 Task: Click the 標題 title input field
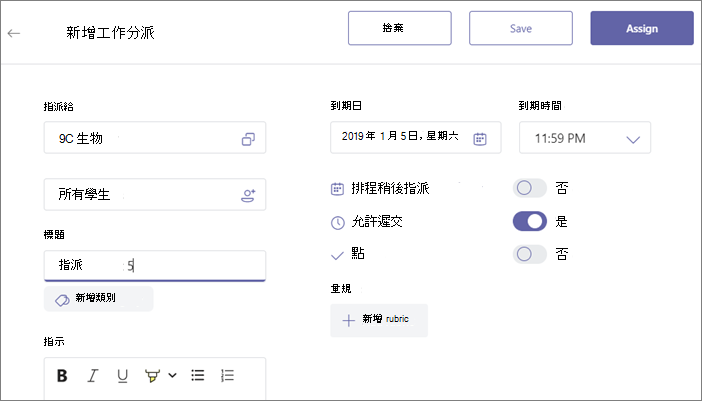pos(155,265)
